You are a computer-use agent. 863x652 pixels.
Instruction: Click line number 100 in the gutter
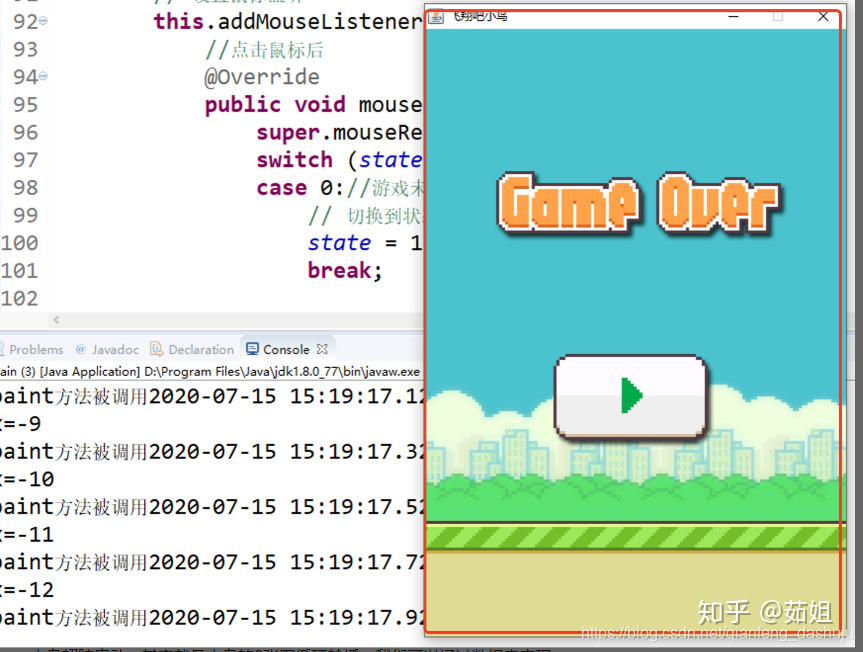pyautogui.click(x=19, y=243)
